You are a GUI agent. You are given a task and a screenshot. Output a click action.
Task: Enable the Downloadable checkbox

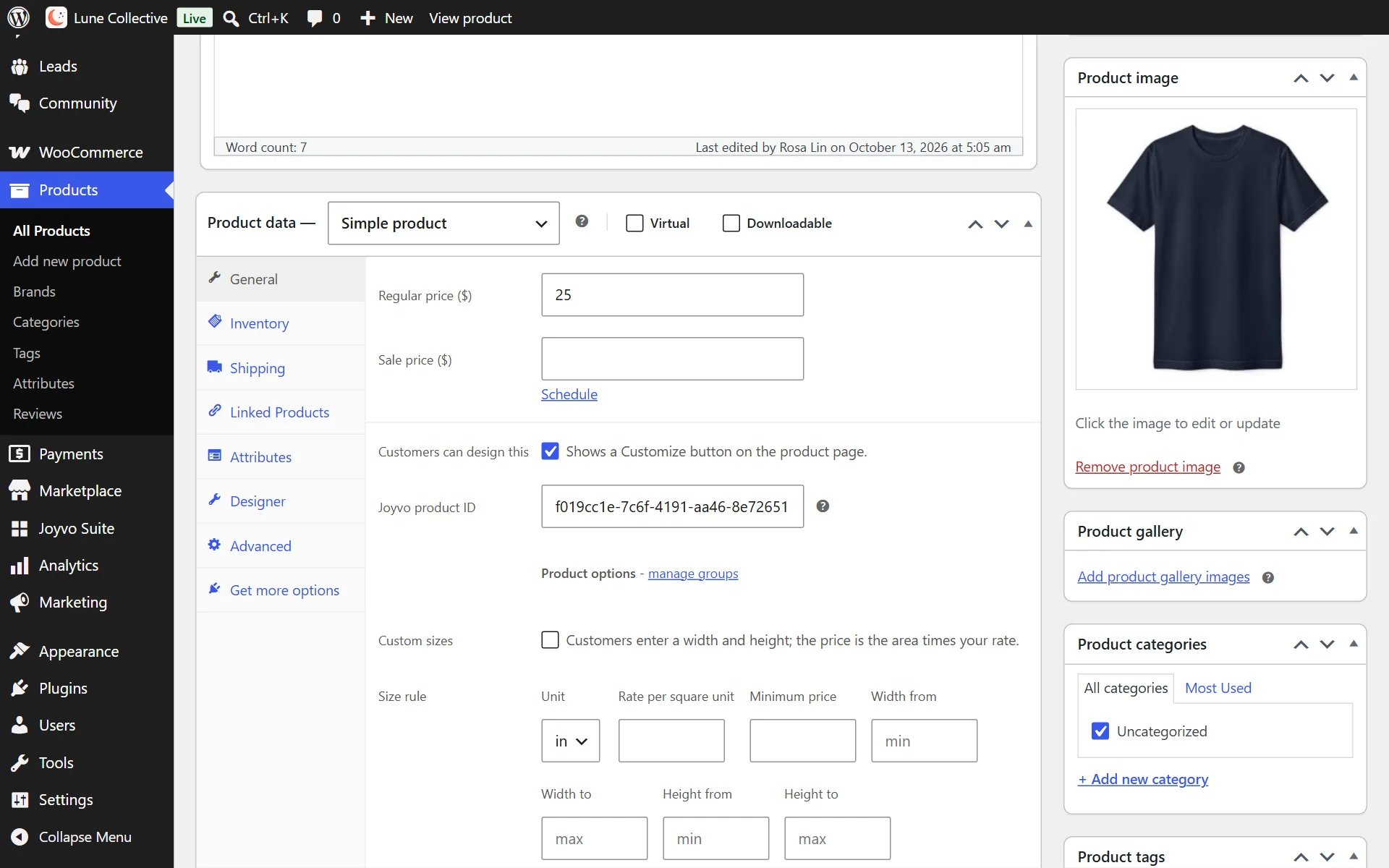click(x=731, y=224)
